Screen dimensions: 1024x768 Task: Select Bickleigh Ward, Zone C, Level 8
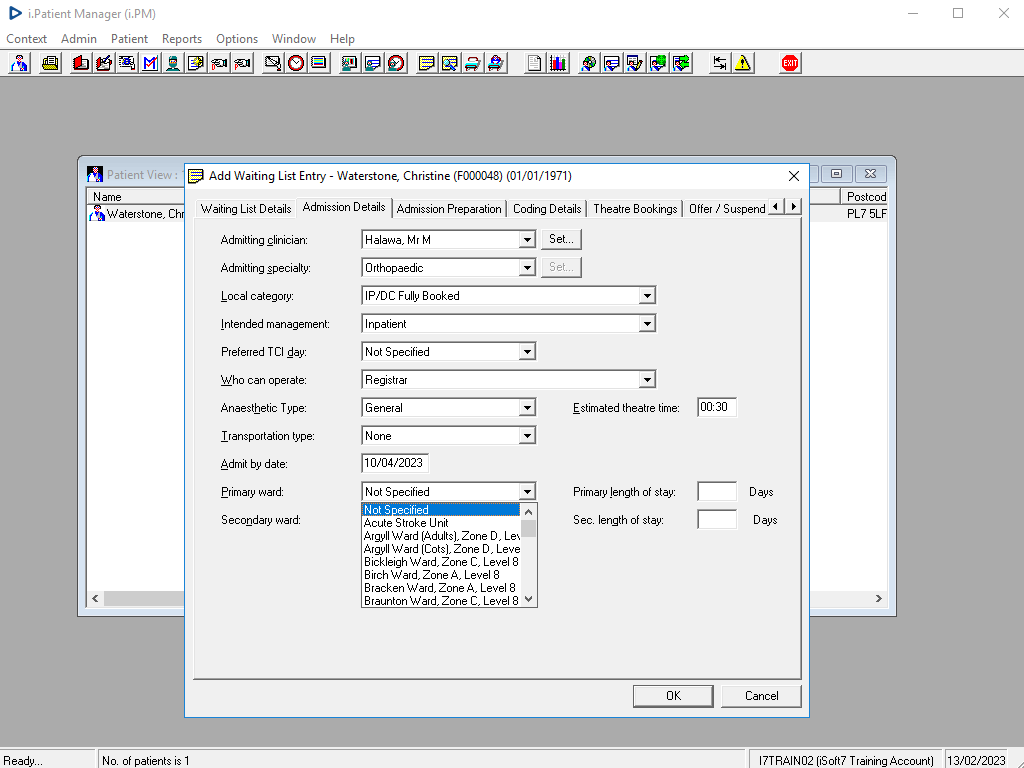click(x=441, y=562)
